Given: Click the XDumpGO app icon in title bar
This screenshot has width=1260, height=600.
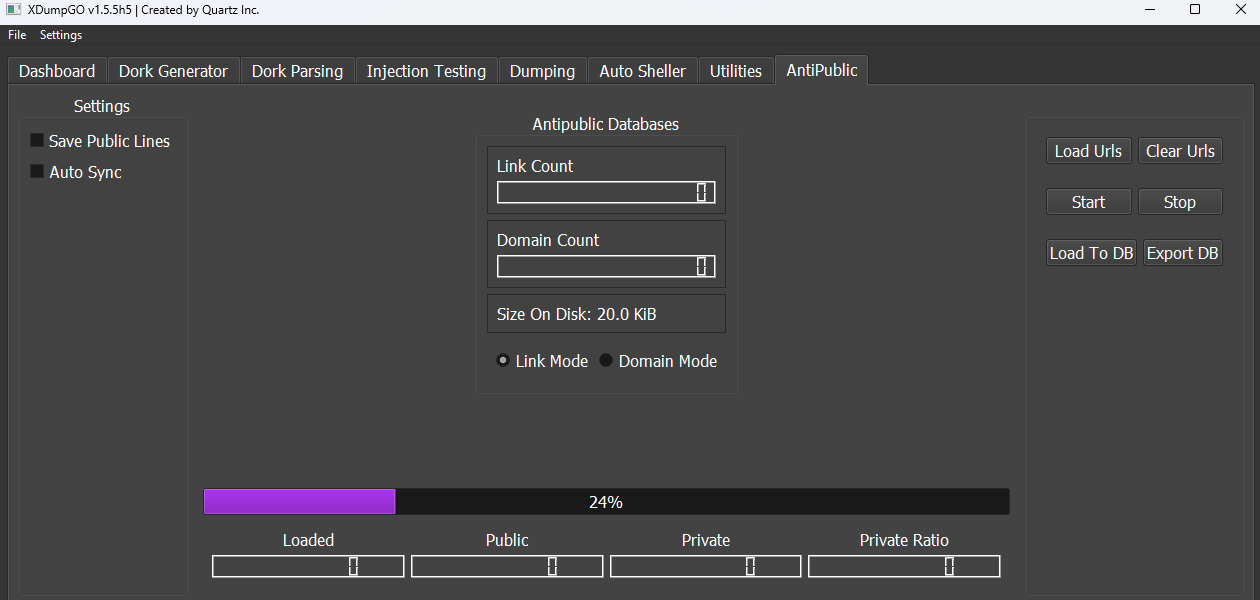Looking at the screenshot, I should coord(13,10).
